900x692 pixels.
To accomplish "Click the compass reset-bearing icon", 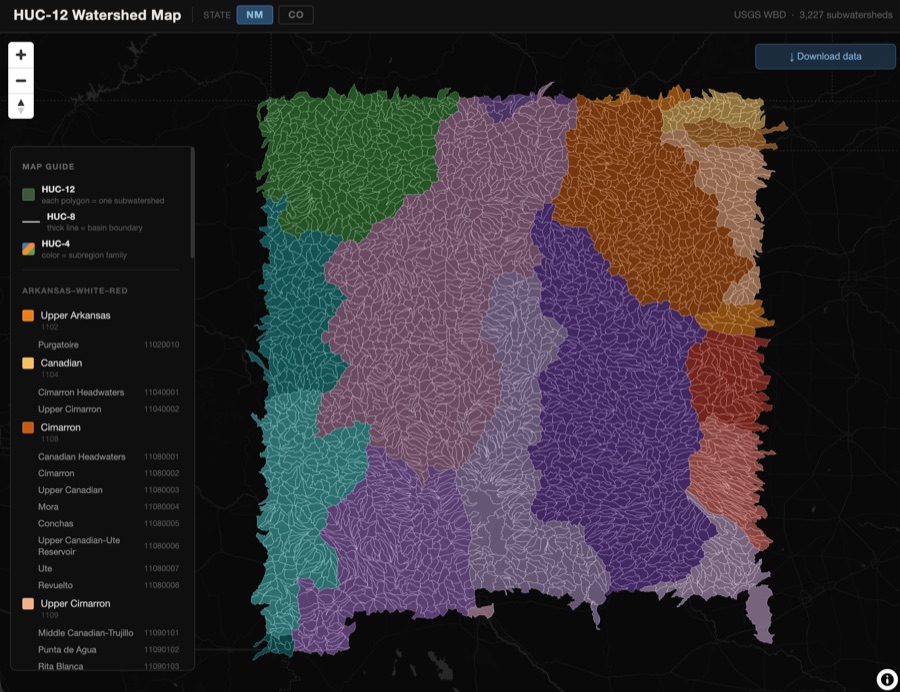I will pyautogui.click(x=20, y=106).
